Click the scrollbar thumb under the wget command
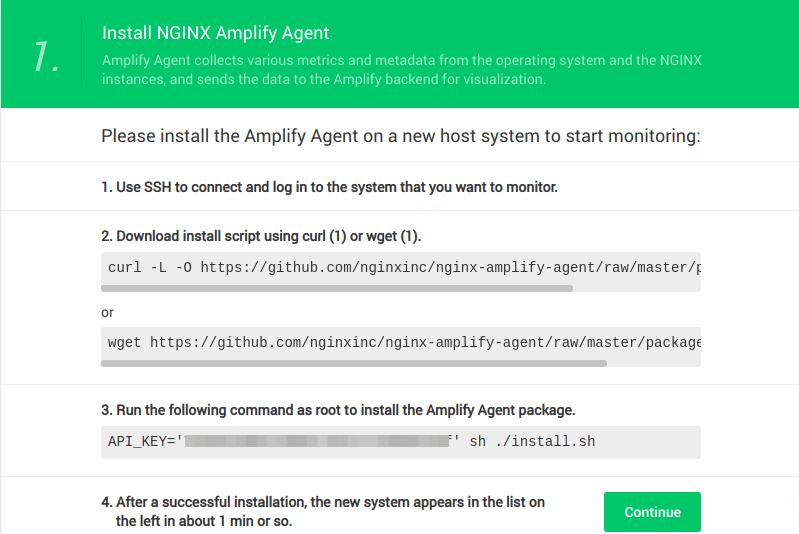Viewport: 799px width, 534px height. (354, 363)
